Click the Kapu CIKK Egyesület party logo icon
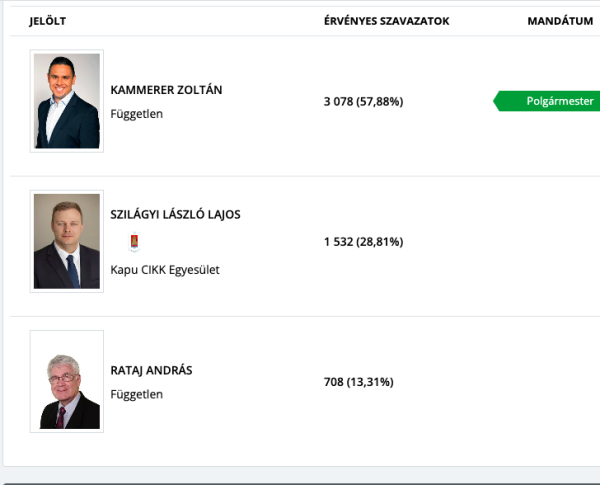600x485 pixels. click(134, 242)
